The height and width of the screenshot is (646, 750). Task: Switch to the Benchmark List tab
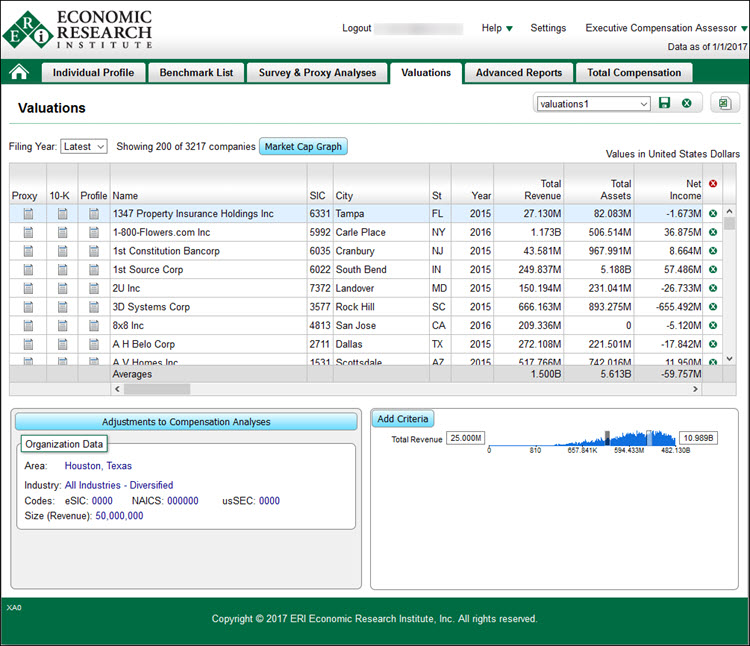(x=196, y=73)
